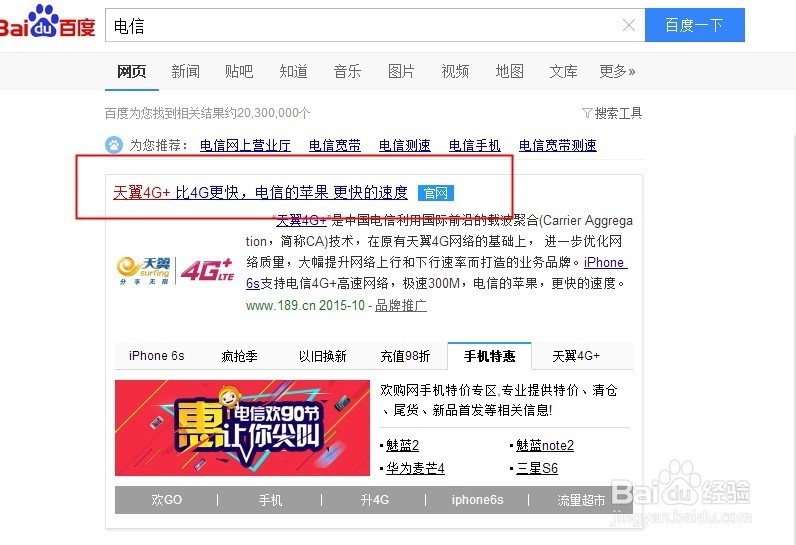Click the 天翼 4G+ LTE logo image
This screenshot has width=796, height=545.
(176, 270)
